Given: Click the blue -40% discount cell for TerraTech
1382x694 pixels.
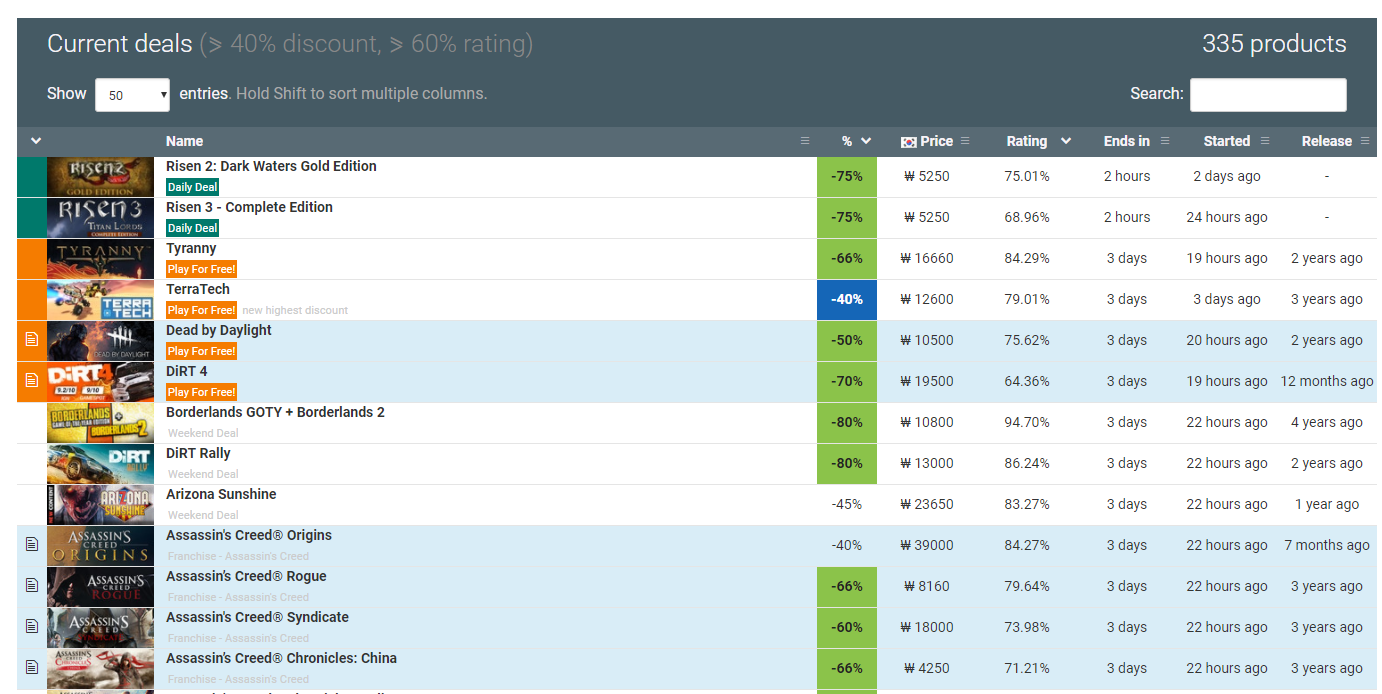Looking at the screenshot, I should (847, 300).
